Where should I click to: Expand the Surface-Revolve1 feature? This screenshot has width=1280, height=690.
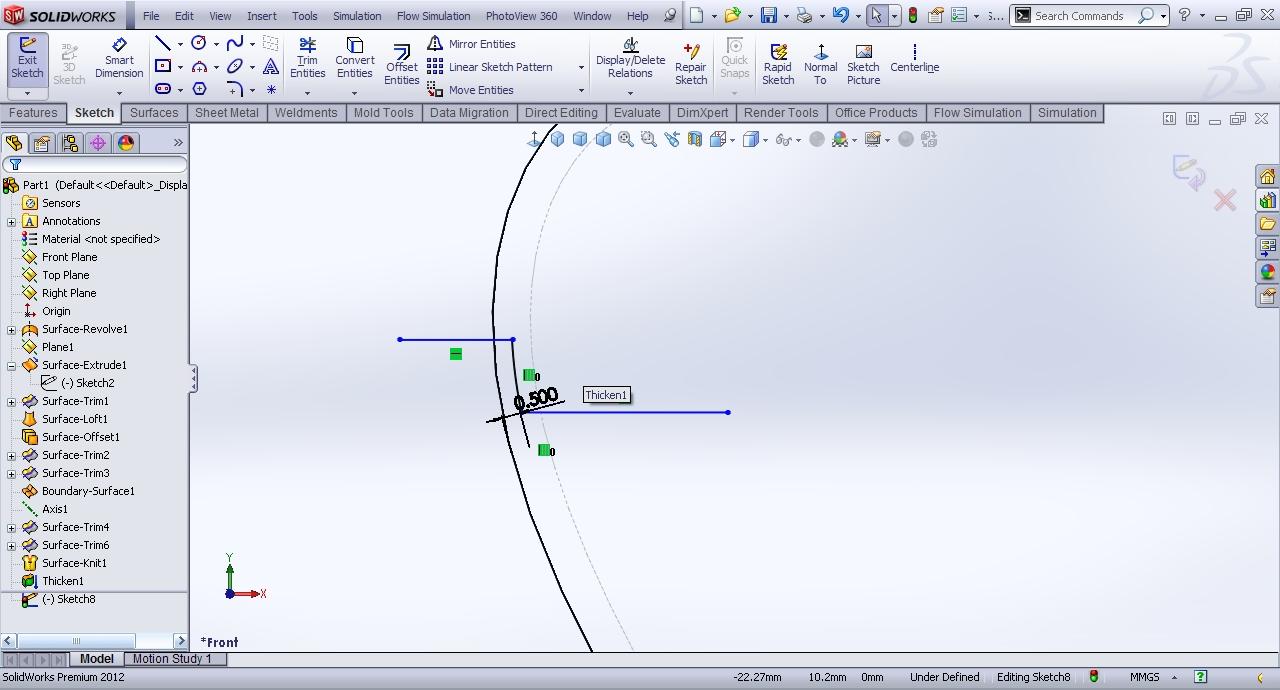pyautogui.click(x=12, y=330)
